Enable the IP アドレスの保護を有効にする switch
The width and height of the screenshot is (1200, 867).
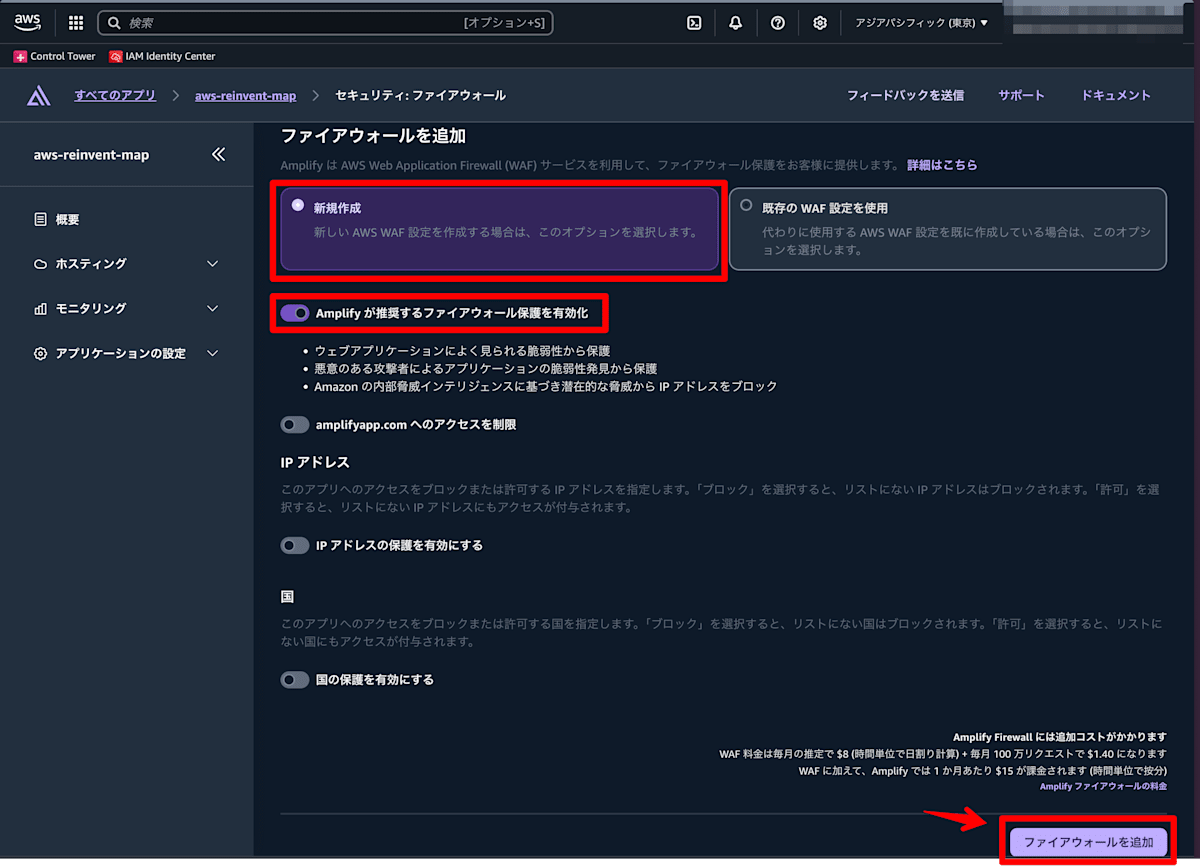[x=295, y=546]
